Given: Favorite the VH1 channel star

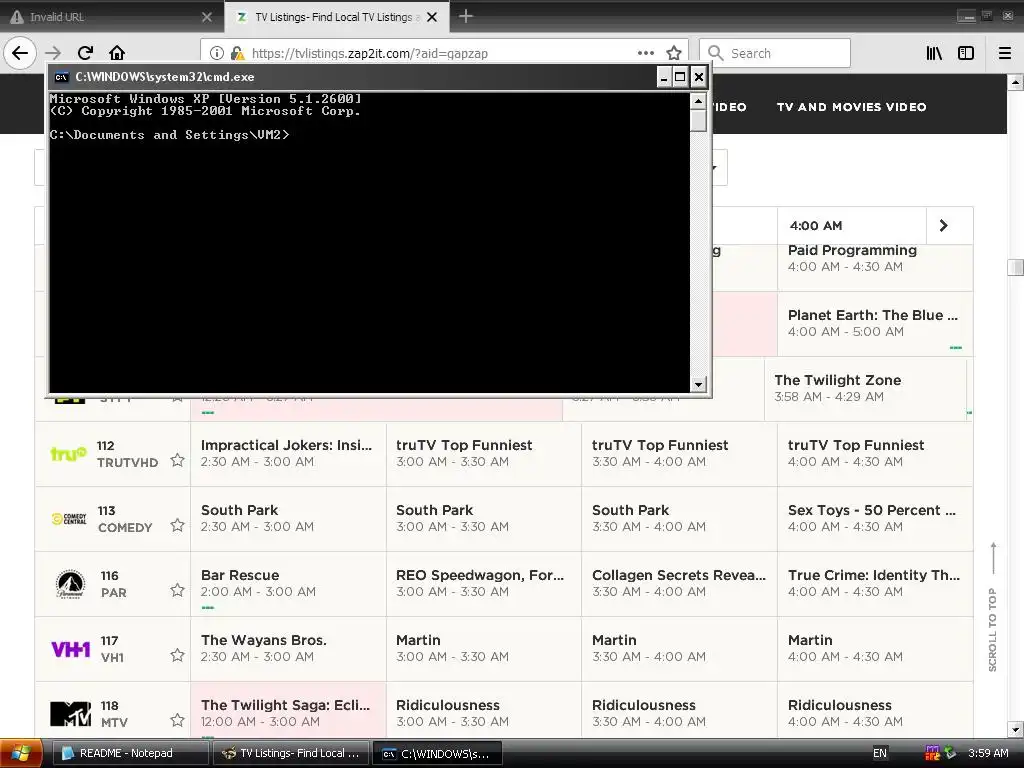Looking at the screenshot, I should pos(177,655).
